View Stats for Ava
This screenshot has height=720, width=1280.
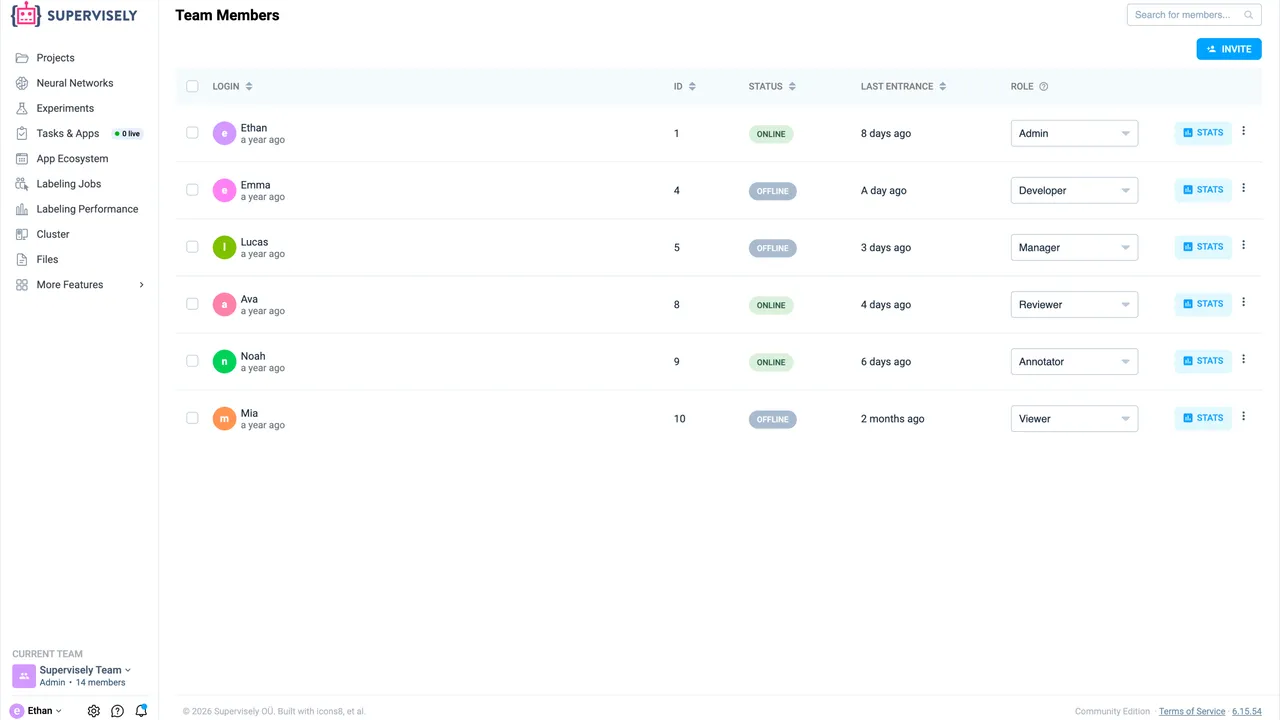pyautogui.click(x=1203, y=304)
